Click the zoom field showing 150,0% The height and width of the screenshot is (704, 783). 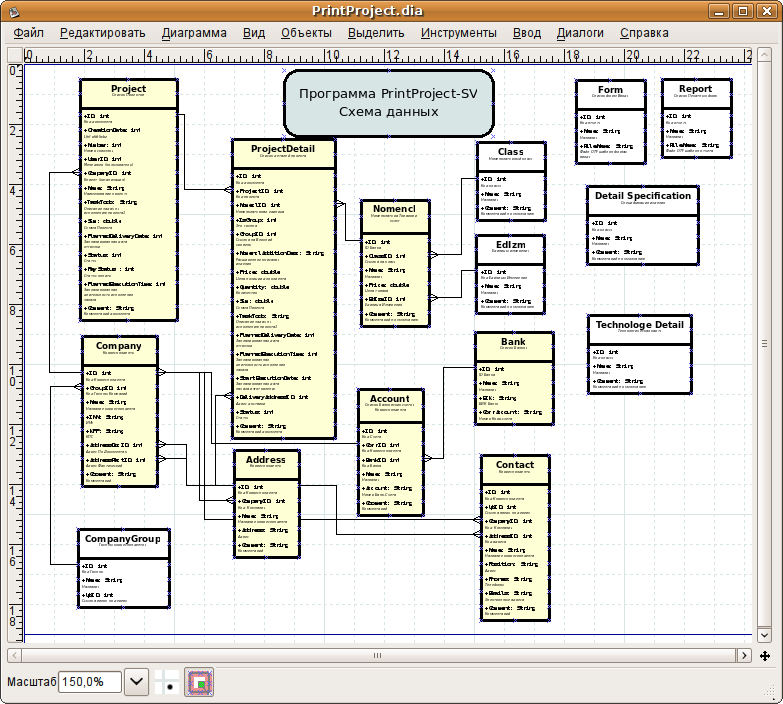click(89, 682)
